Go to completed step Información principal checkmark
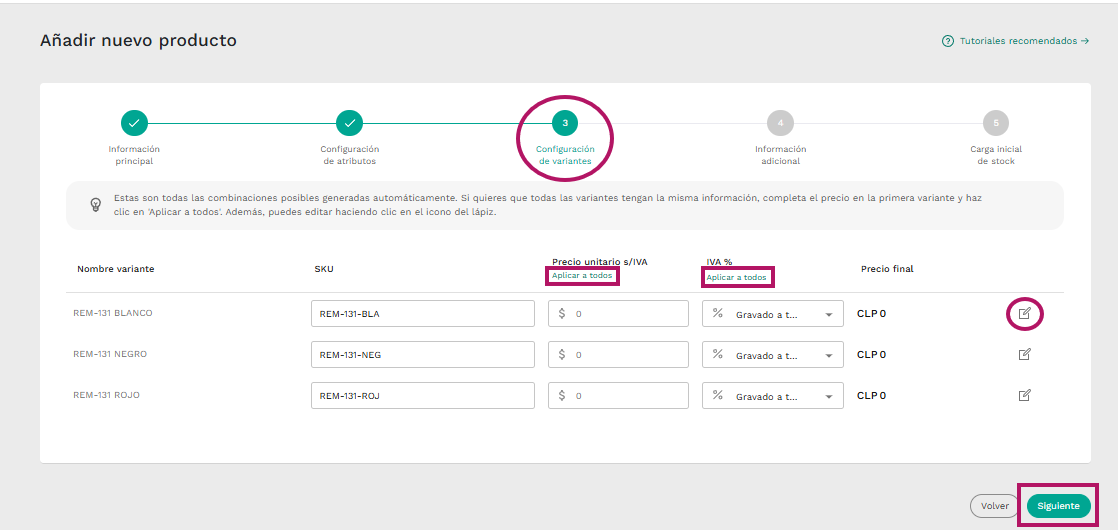This screenshot has height=530, width=1118. [x=134, y=123]
